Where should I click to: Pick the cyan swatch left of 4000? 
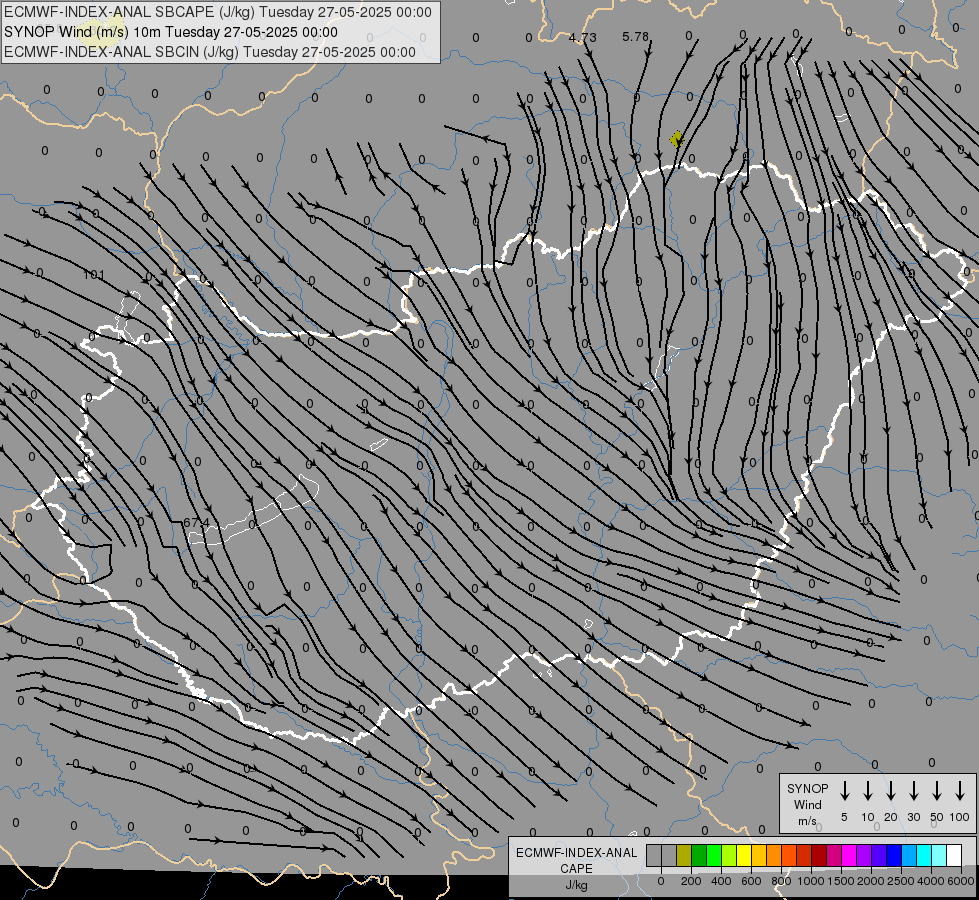click(x=925, y=855)
